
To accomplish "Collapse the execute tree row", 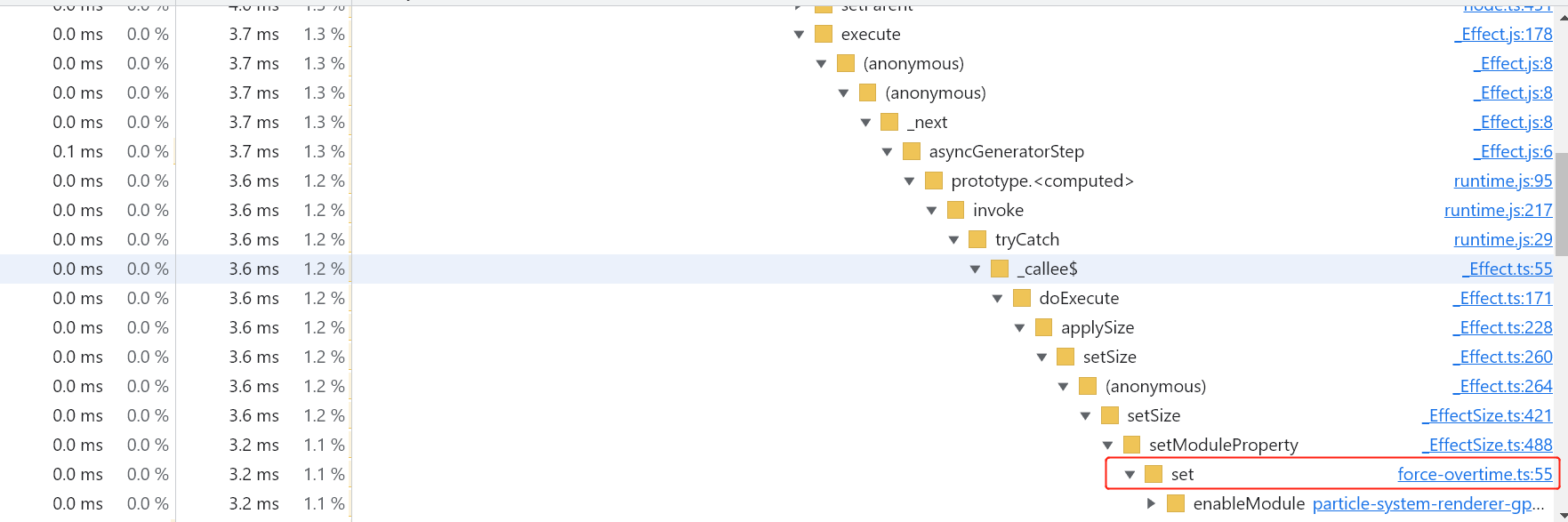I will [x=799, y=35].
